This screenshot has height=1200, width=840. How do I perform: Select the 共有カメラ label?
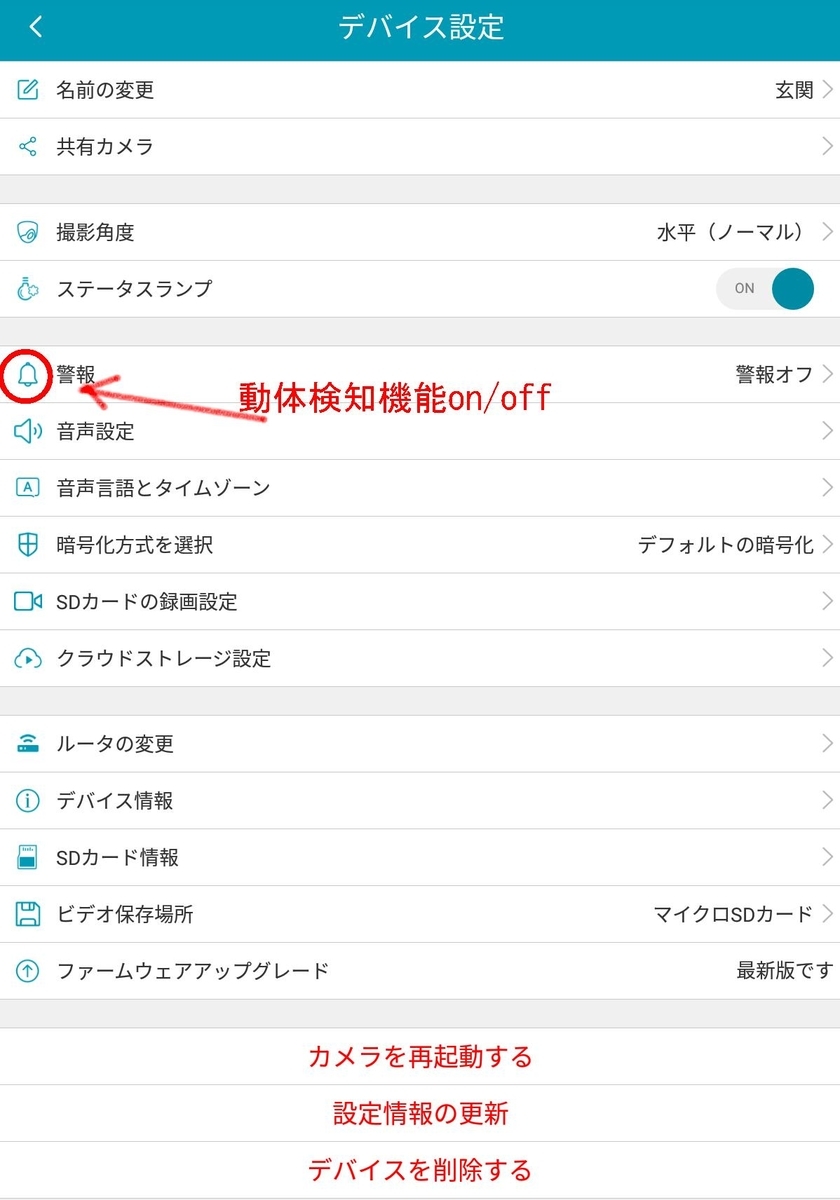(x=105, y=147)
